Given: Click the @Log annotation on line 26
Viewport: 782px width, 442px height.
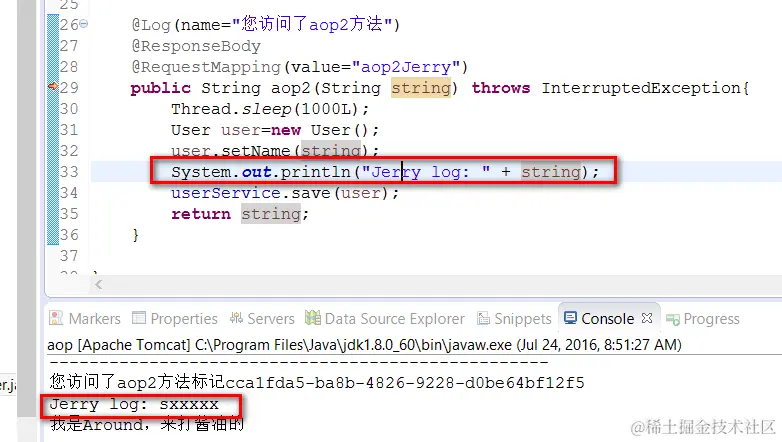Looking at the screenshot, I should point(151,24).
